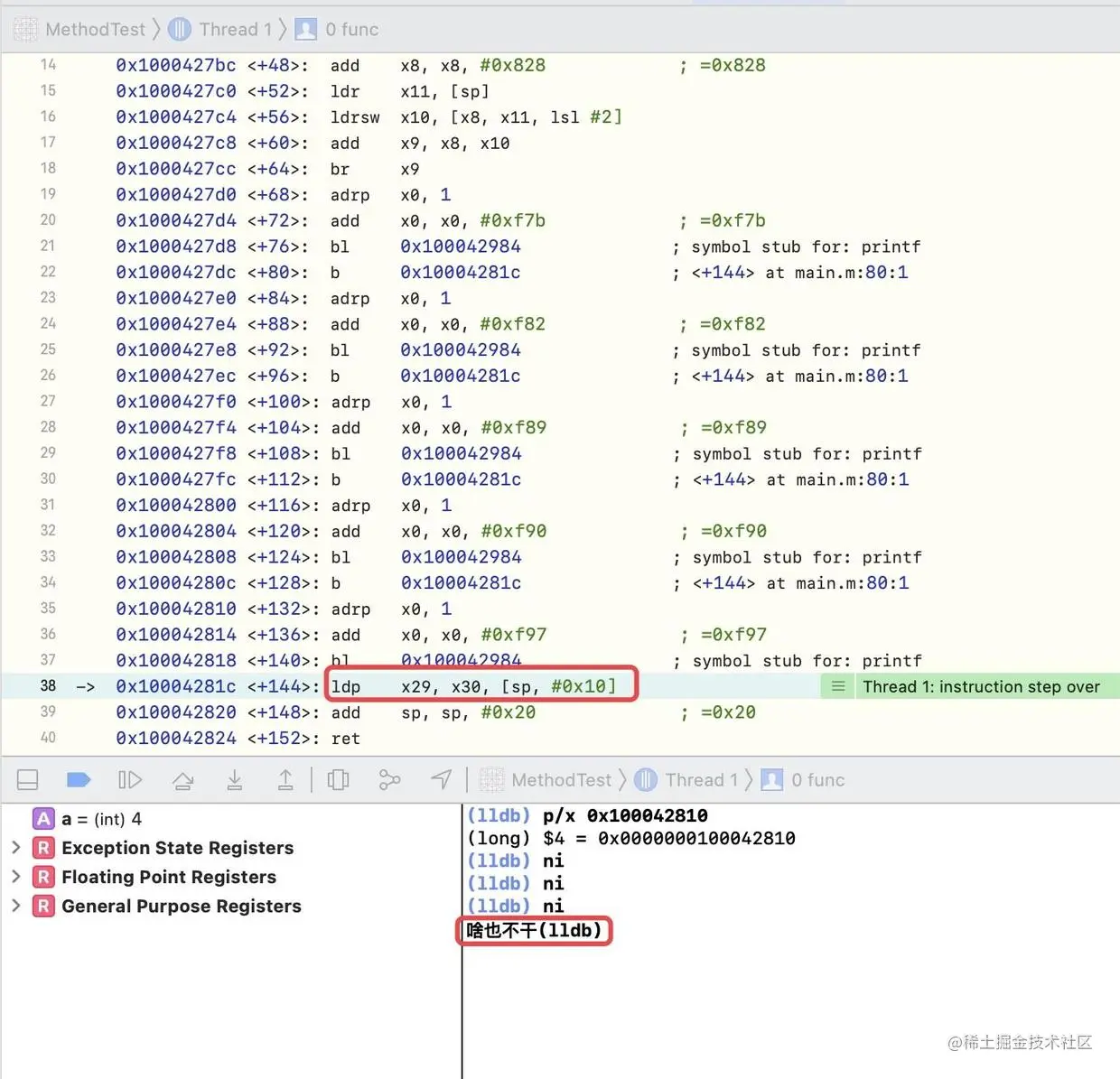Click the R icon of Exception State Registers
The height and width of the screenshot is (1079, 1120).
click(43, 848)
